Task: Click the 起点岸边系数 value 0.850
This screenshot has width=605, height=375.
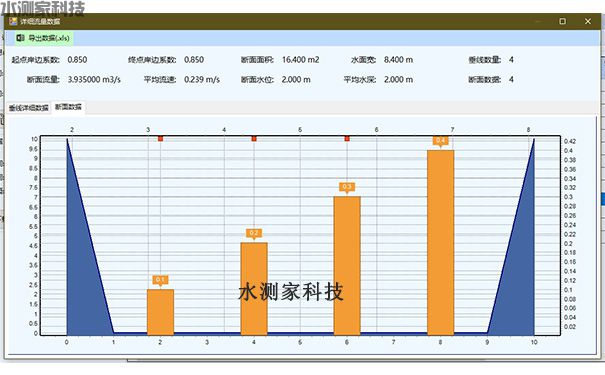Action: [x=77, y=60]
